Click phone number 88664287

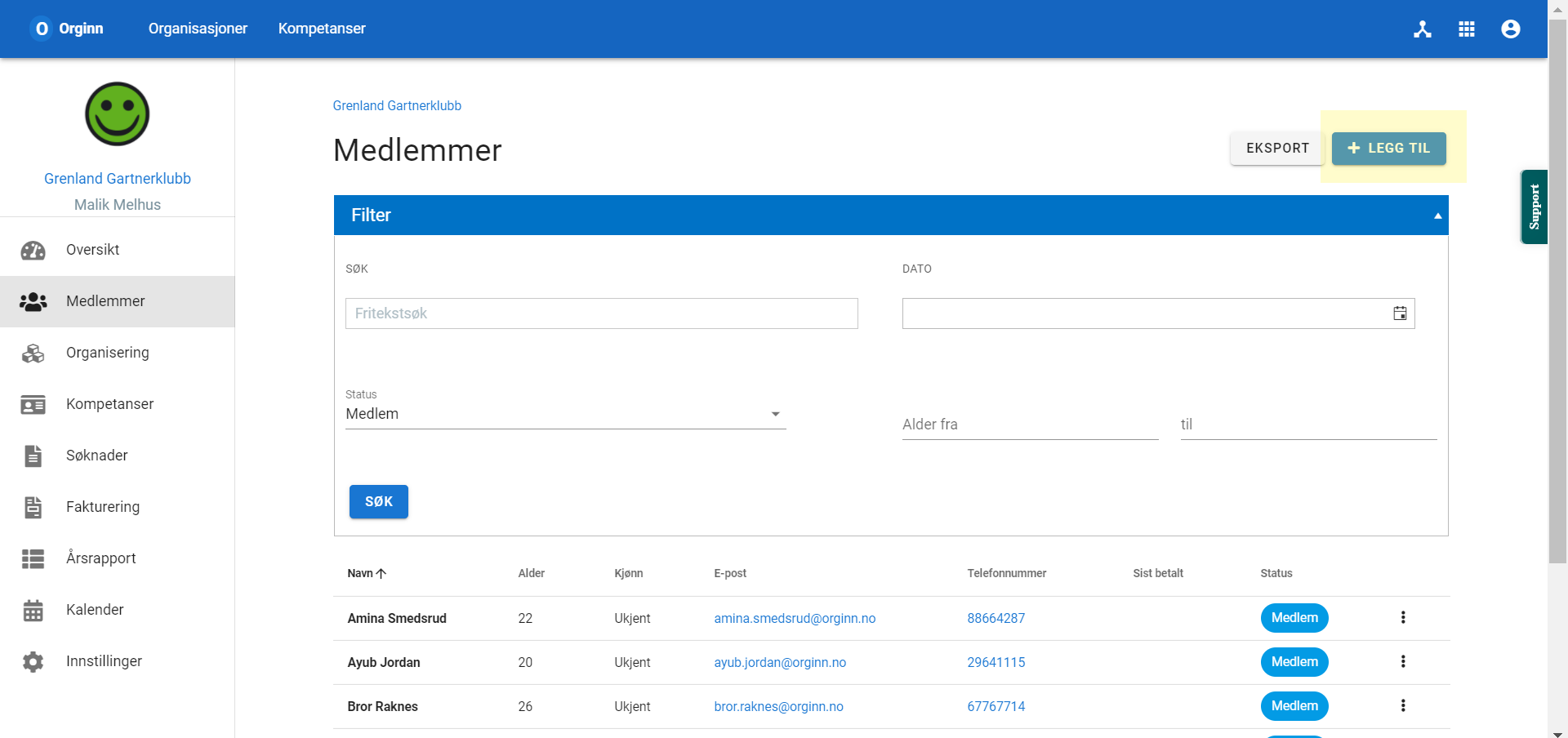click(996, 619)
